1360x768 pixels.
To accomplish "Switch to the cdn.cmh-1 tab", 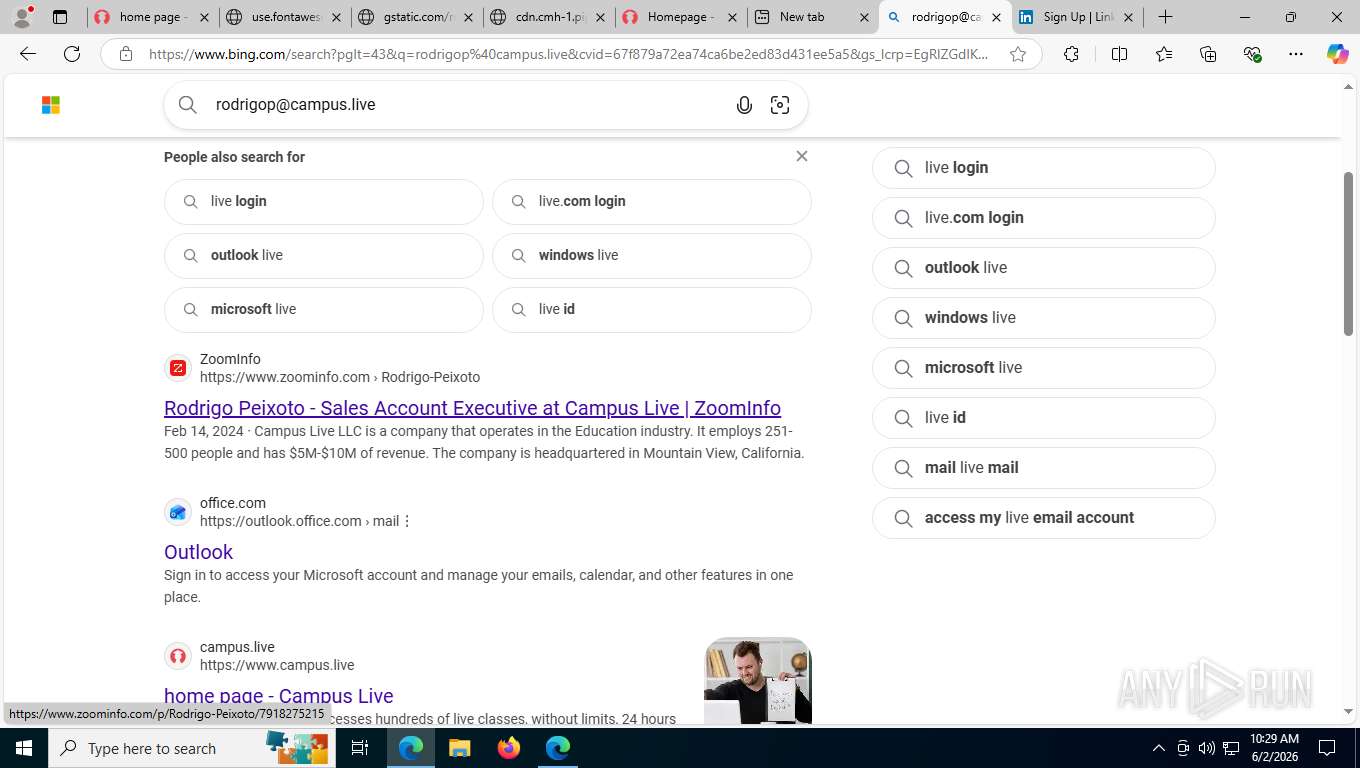I will [x=548, y=17].
